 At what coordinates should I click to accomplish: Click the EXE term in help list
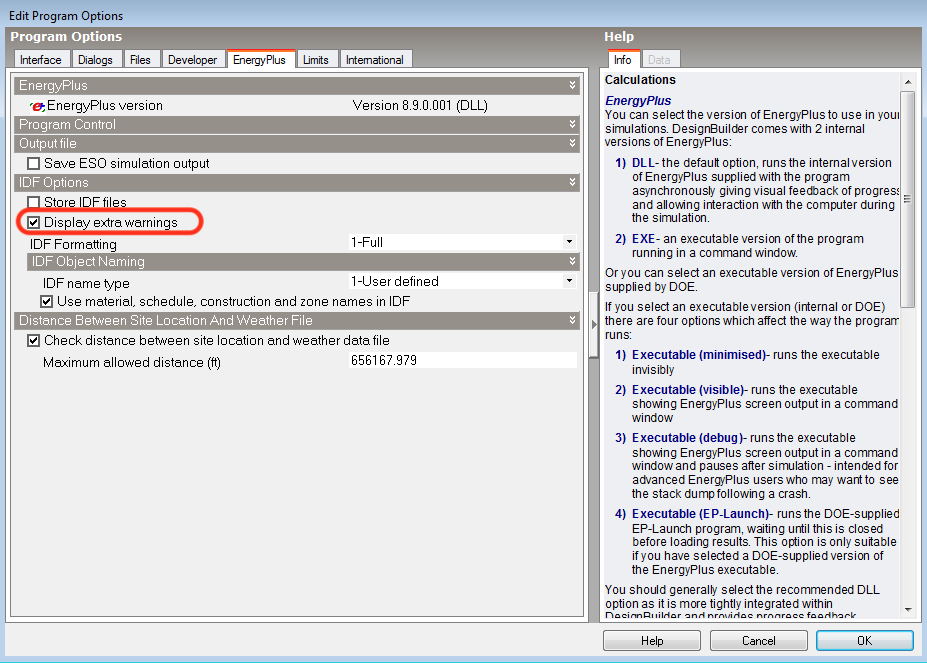[x=643, y=239]
